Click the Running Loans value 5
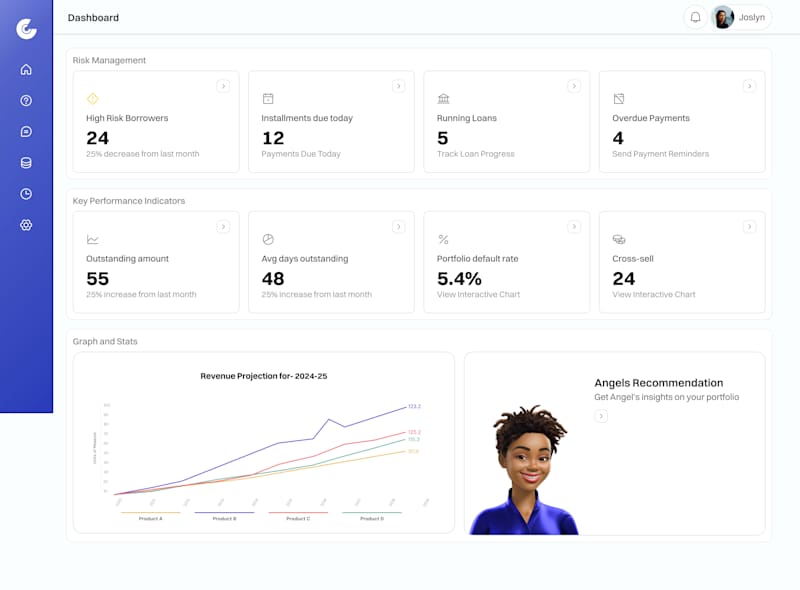This screenshot has width=800, height=590. (x=442, y=138)
